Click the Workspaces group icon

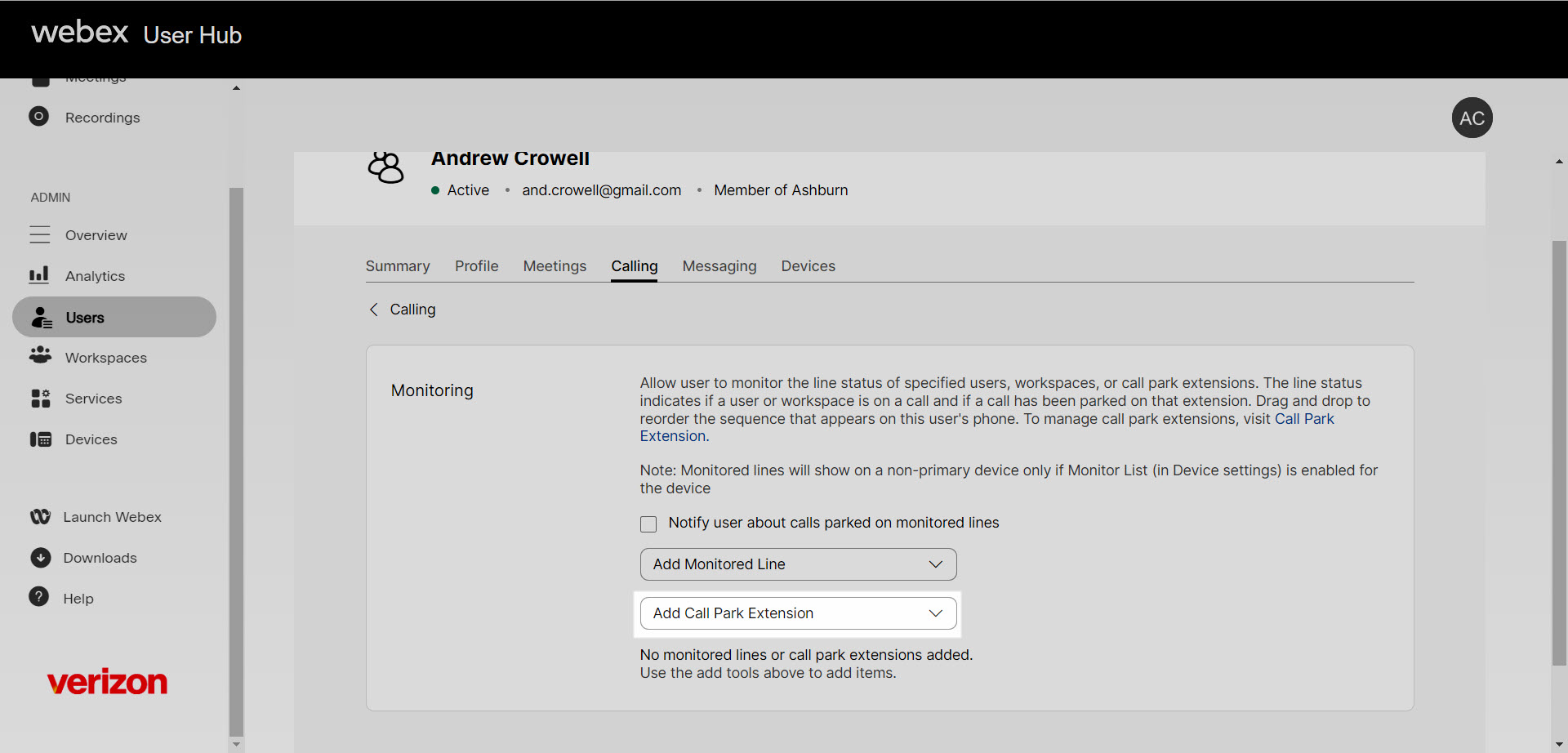click(40, 355)
